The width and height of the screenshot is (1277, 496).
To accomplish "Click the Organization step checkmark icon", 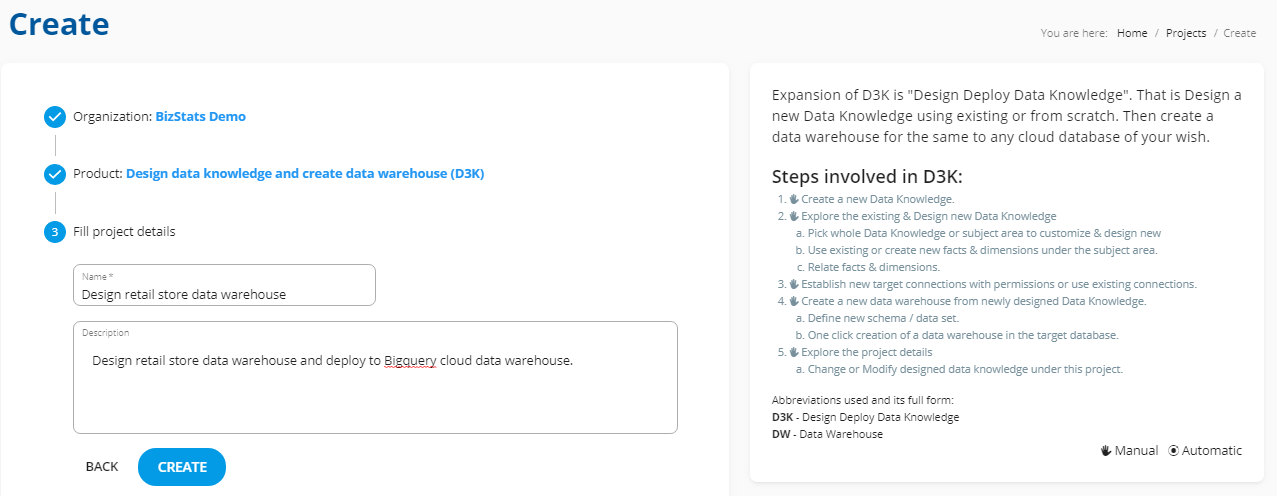I will pyautogui.click(x=55, y=117).
